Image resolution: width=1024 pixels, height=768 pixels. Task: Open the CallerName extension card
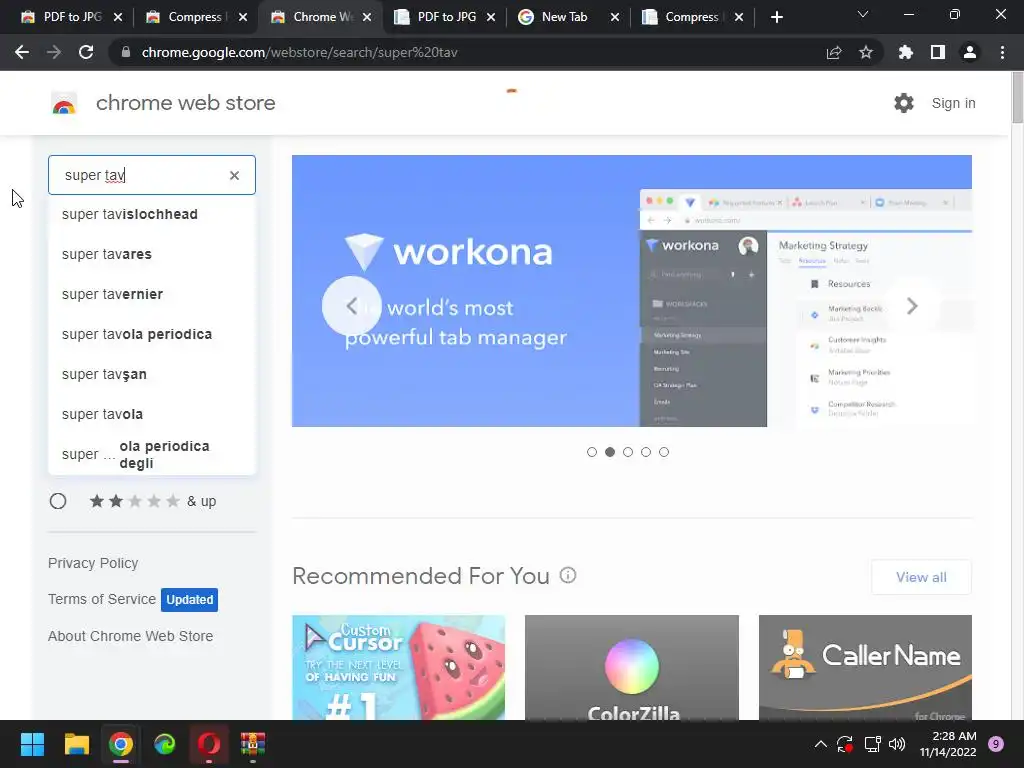tap(865, 667)
